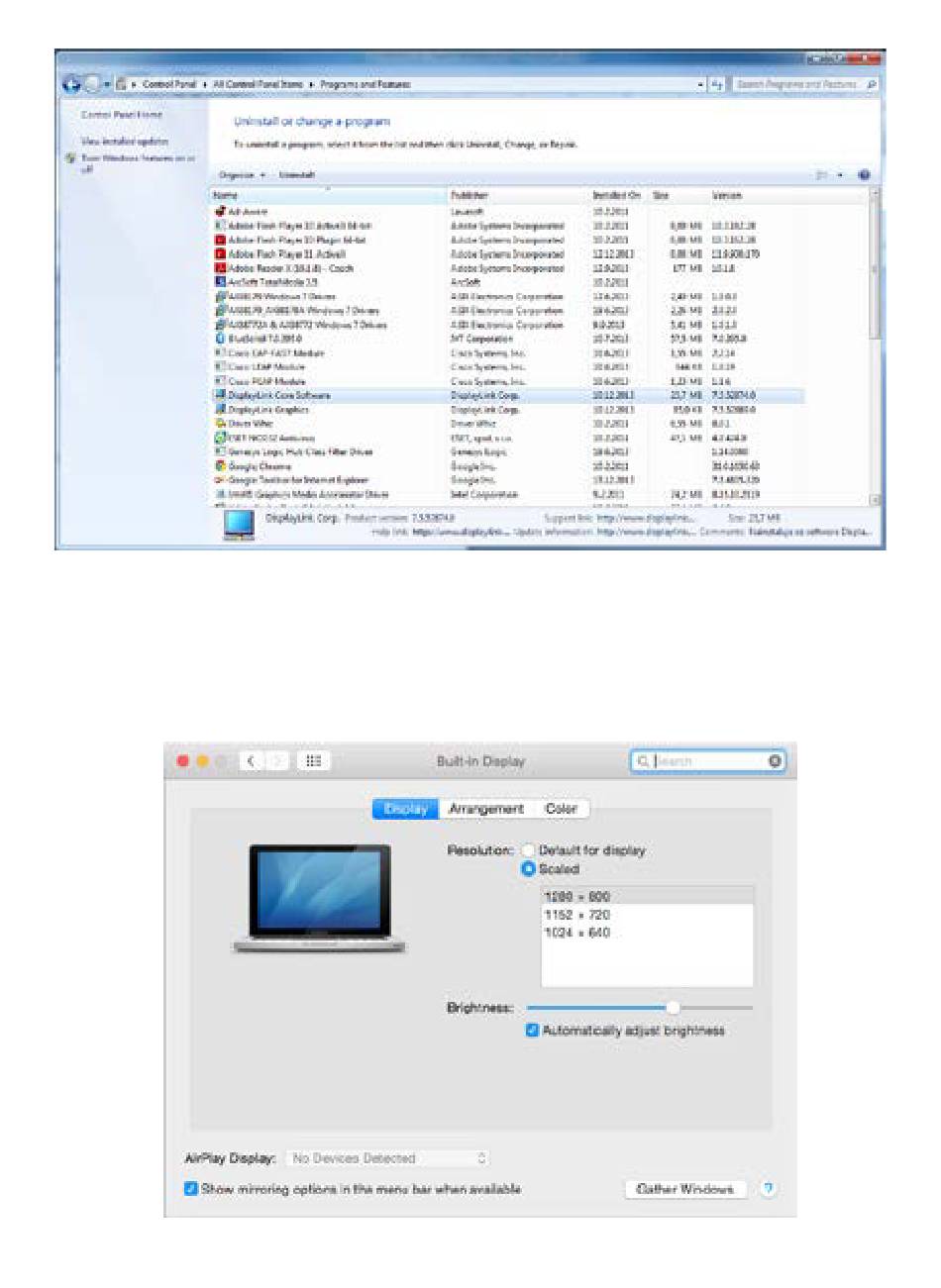Click the MacBook display thumbnail
Screen dimensions: 941x1288
320,899
